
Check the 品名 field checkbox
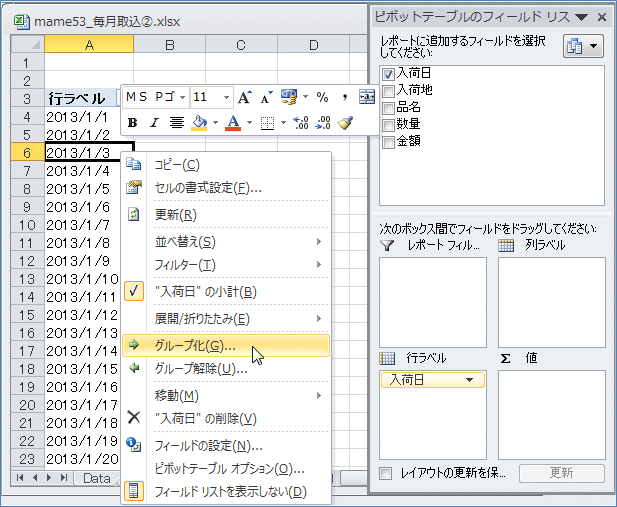pos(388,108)
